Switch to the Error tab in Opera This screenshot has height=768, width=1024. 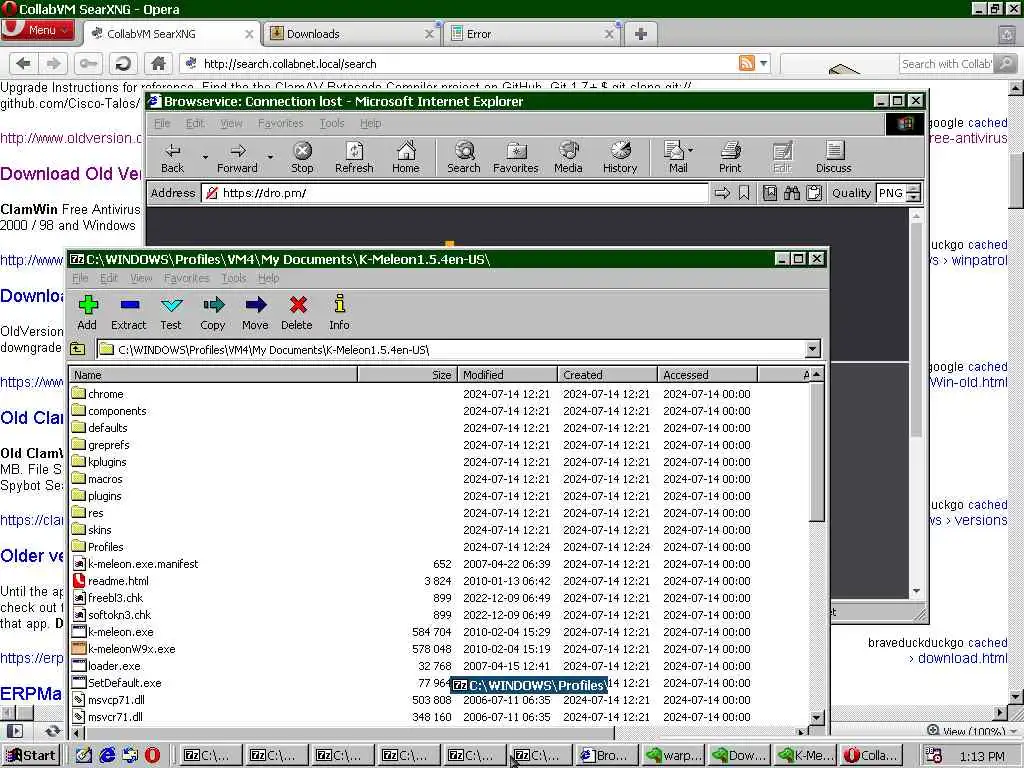click(x=533, y=34)
